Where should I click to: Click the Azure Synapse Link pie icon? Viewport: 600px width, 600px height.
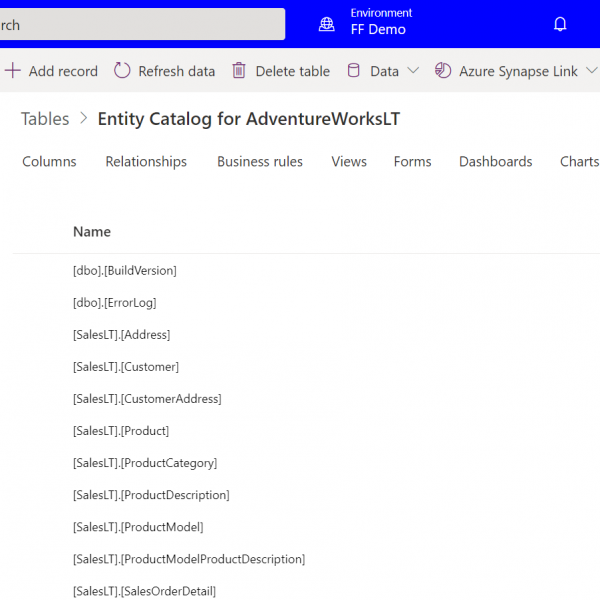(x=443, y=71)
